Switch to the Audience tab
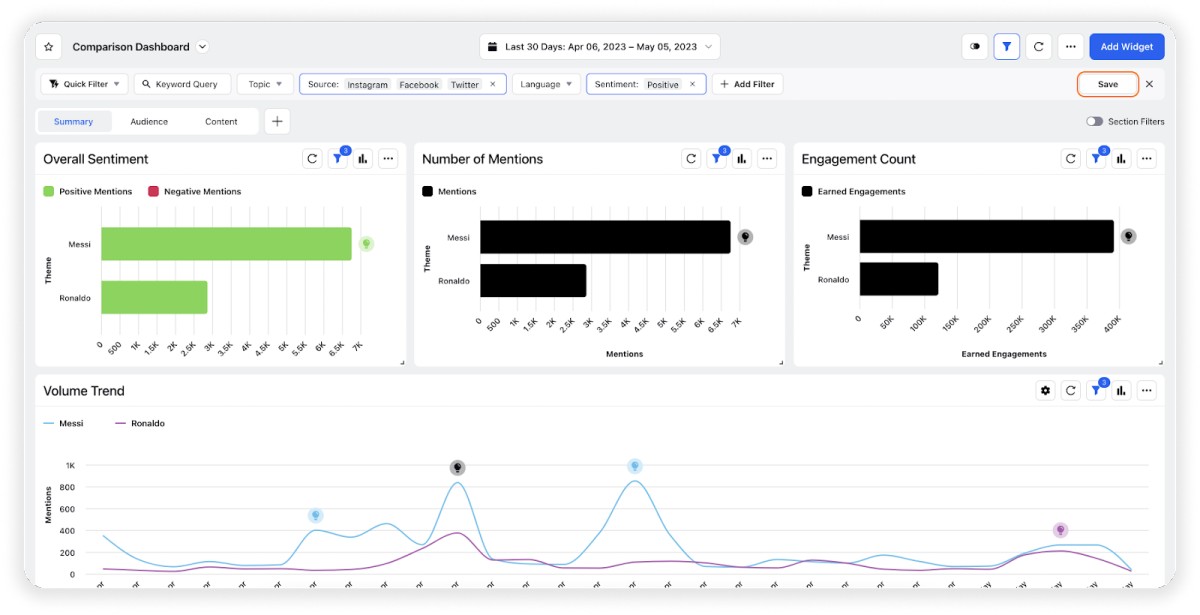This screenshot has height=615, width=1200. (x=149, y=122)
